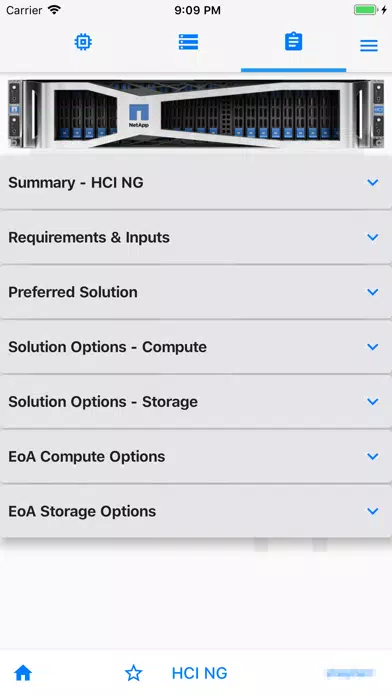Open the EoA Storage Options section title

(82, 511)
